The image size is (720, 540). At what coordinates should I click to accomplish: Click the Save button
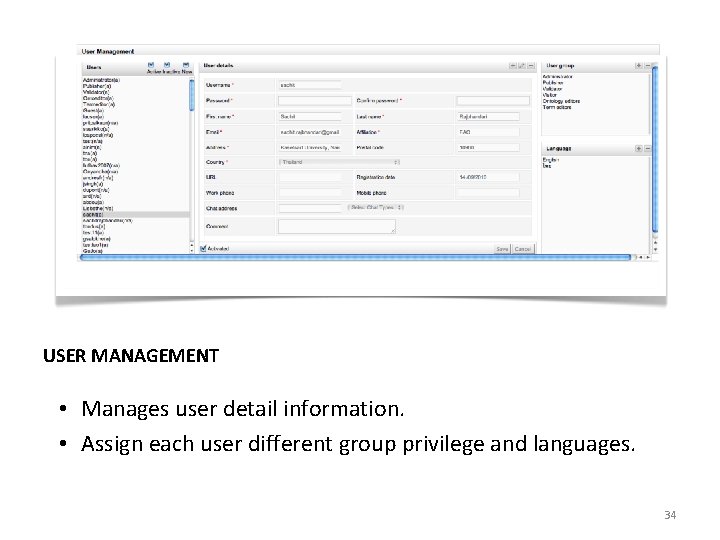pos(502,249)
